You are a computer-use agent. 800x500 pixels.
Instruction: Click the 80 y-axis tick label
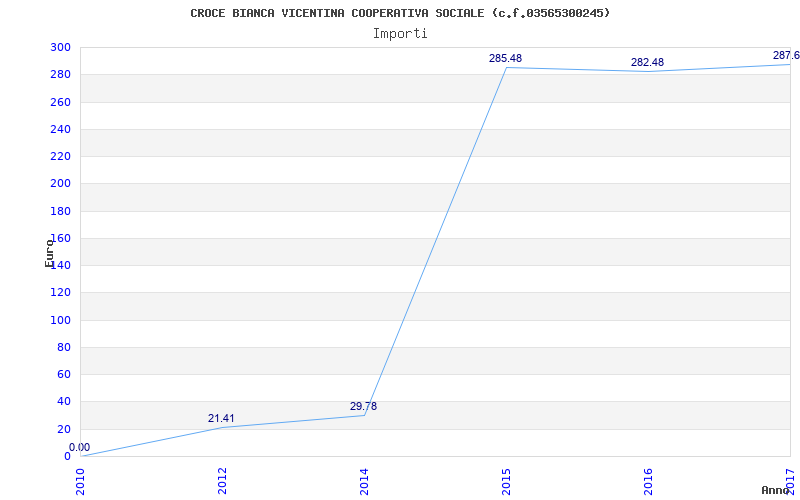(63, 347)
